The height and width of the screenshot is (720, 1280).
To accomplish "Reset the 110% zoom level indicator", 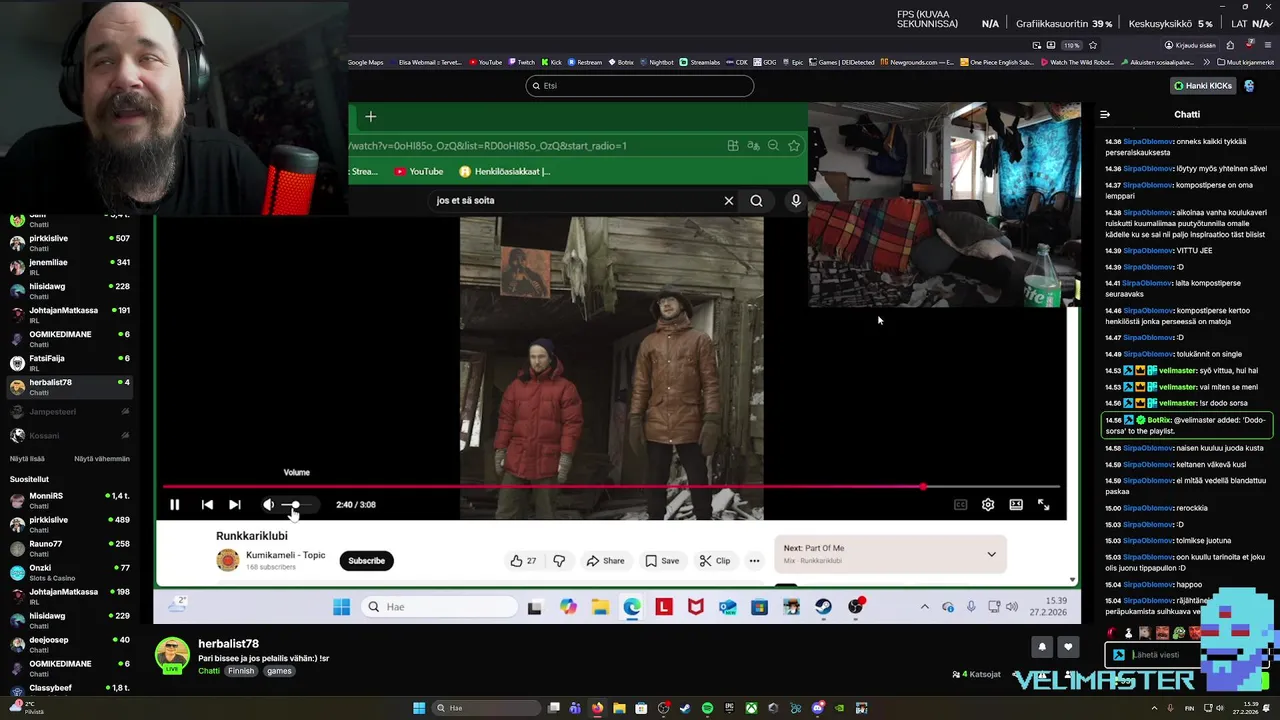I will [1072, 45].
